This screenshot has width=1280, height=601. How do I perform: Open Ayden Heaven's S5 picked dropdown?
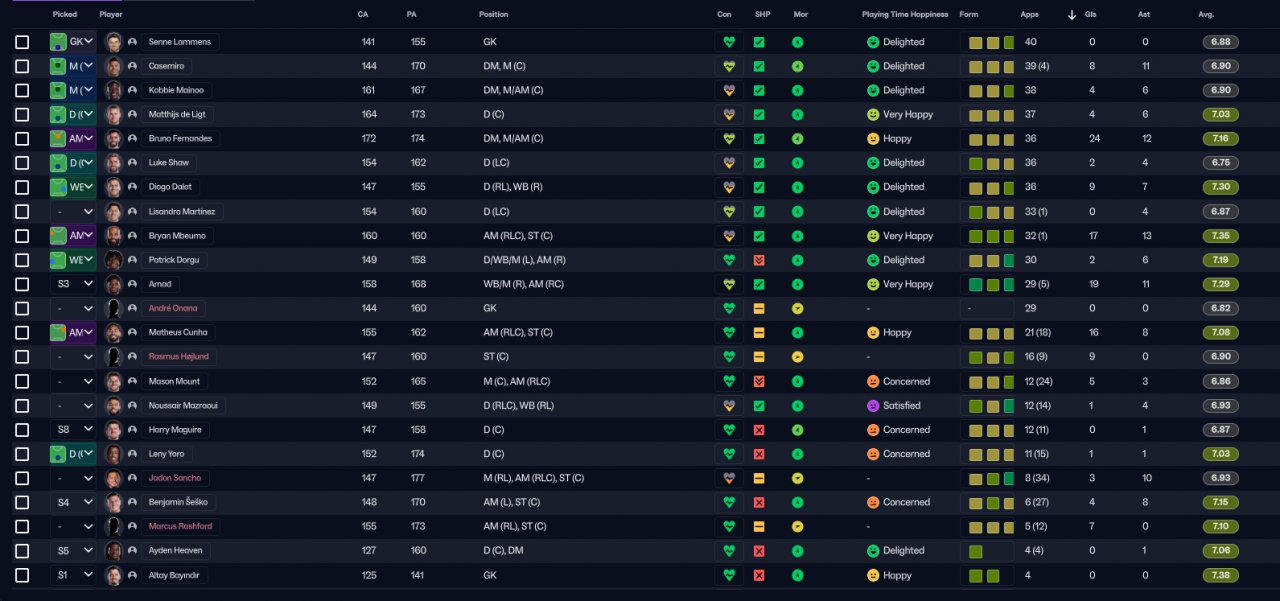click(73, 551)
